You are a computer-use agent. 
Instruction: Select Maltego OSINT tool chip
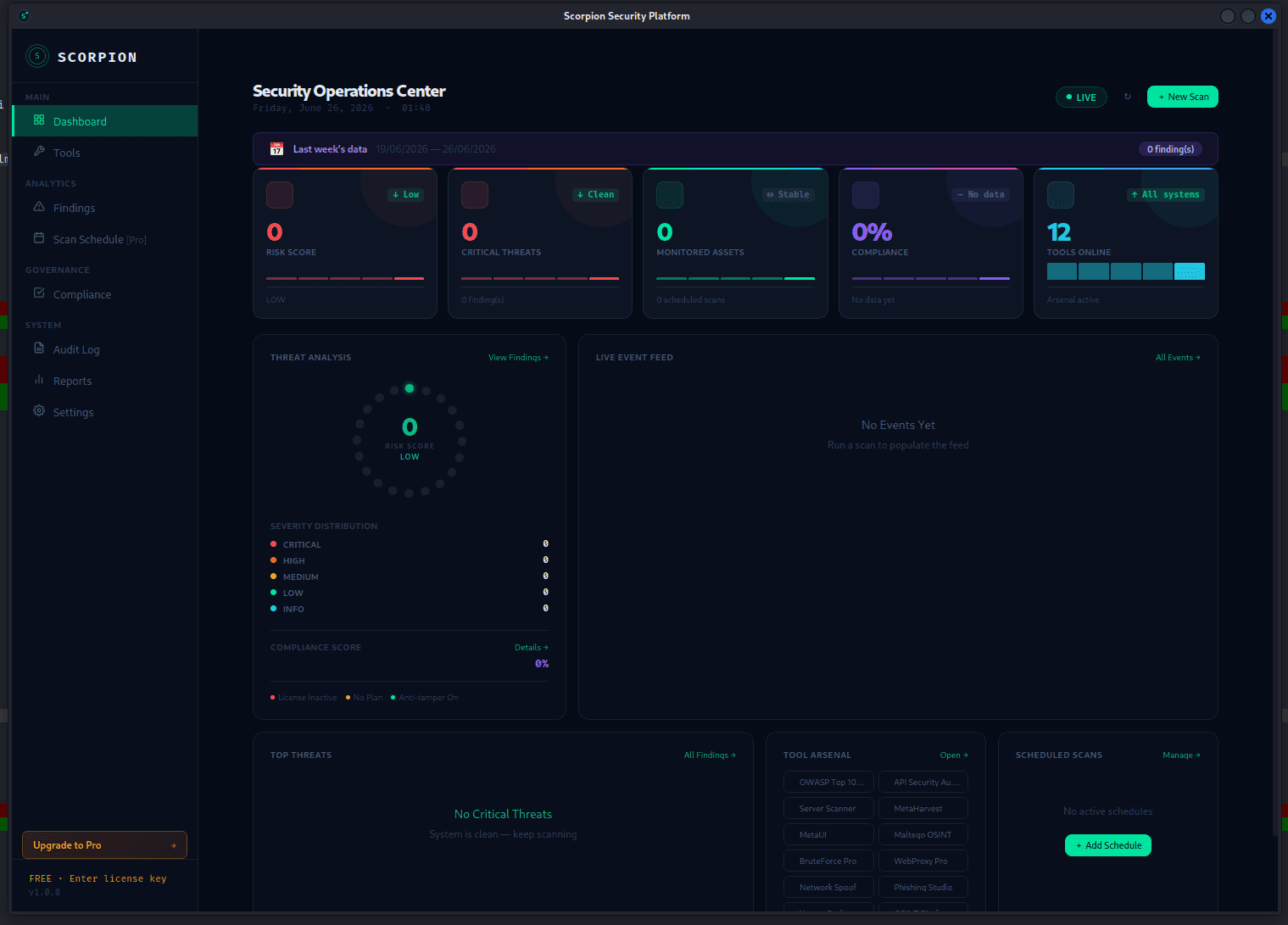pos(923,834)
